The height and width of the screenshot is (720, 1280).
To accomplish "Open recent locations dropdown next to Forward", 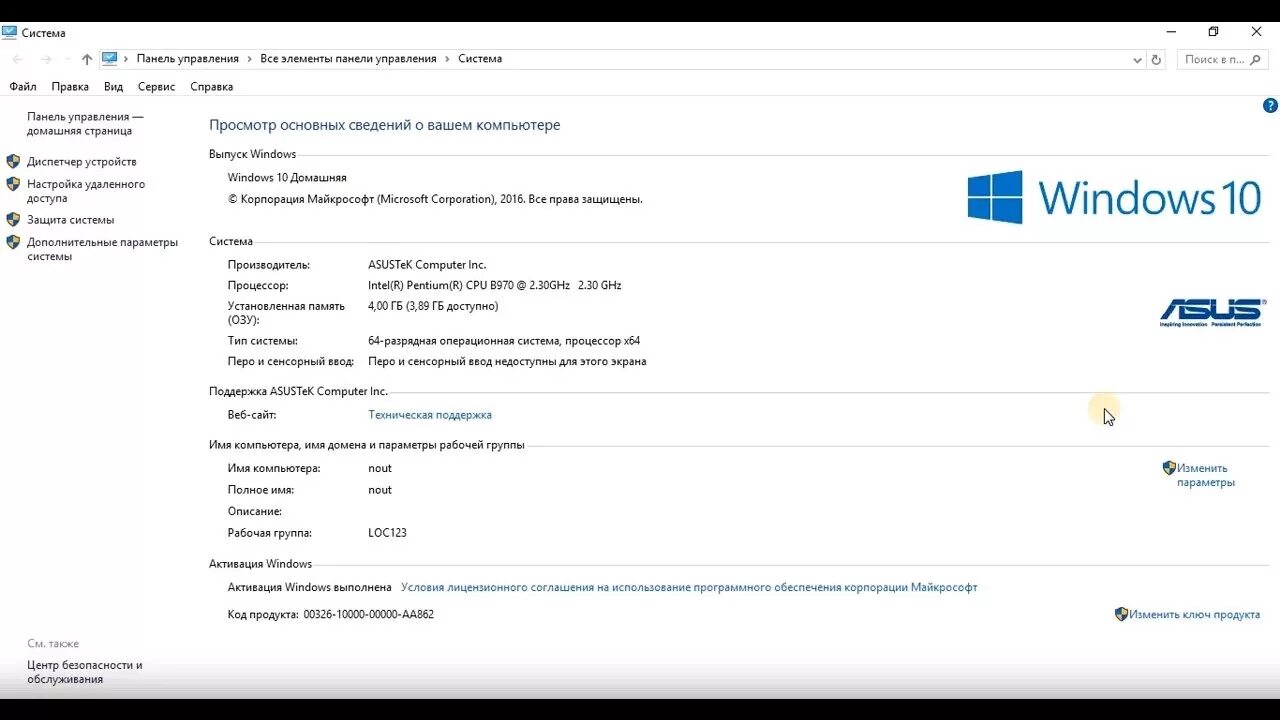I will pos(67,59).
